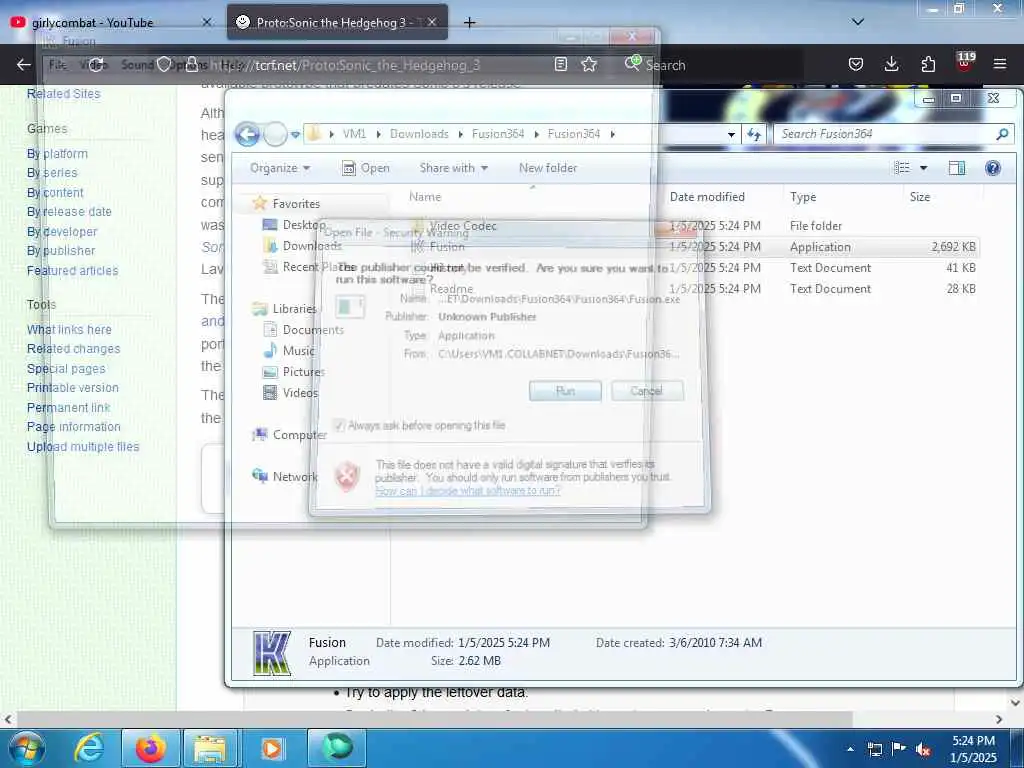Open the clock showing 5:24 PM
Image resolution: width=1024 pixels, height=768 pixels.
973,748
